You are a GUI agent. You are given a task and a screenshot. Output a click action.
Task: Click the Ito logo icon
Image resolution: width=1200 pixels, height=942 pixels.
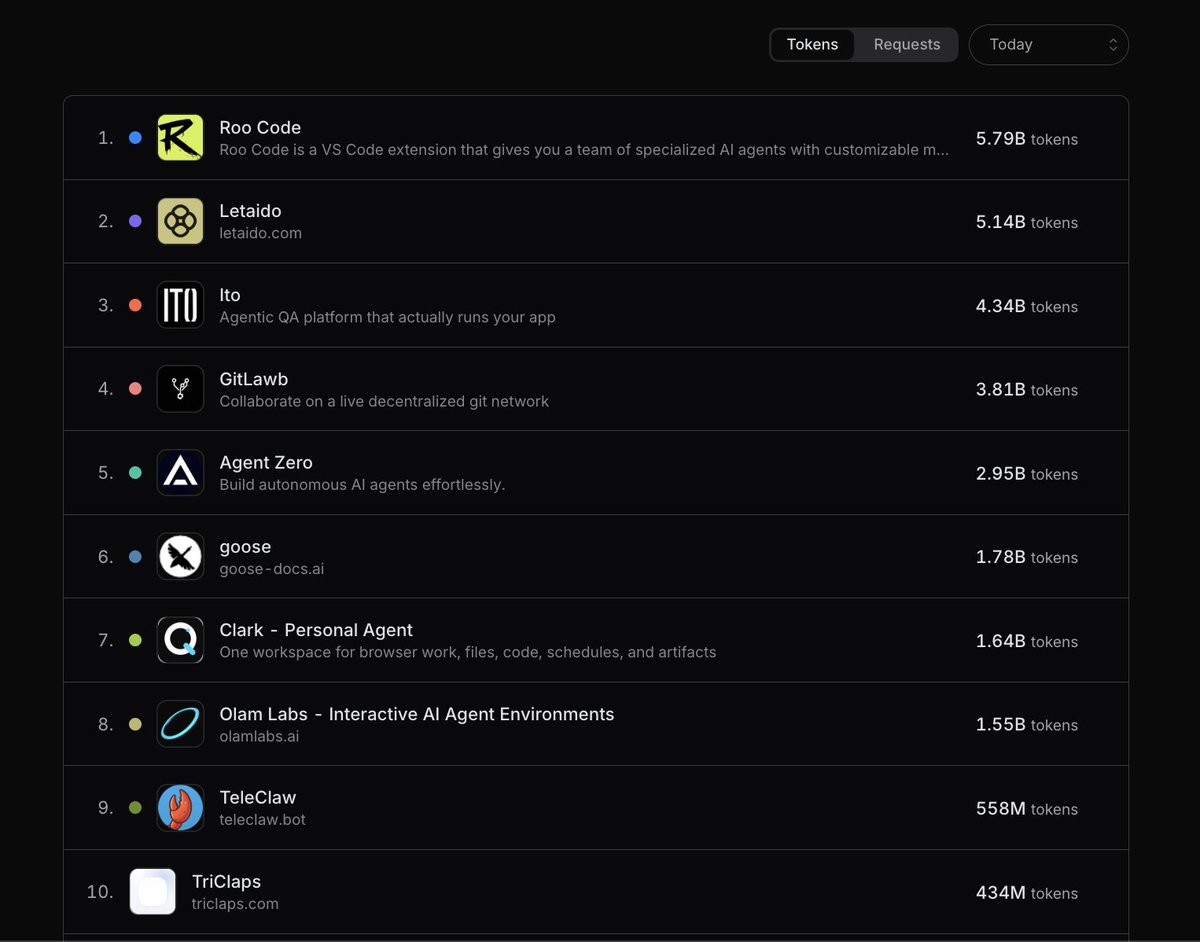(x=180, y=305)
